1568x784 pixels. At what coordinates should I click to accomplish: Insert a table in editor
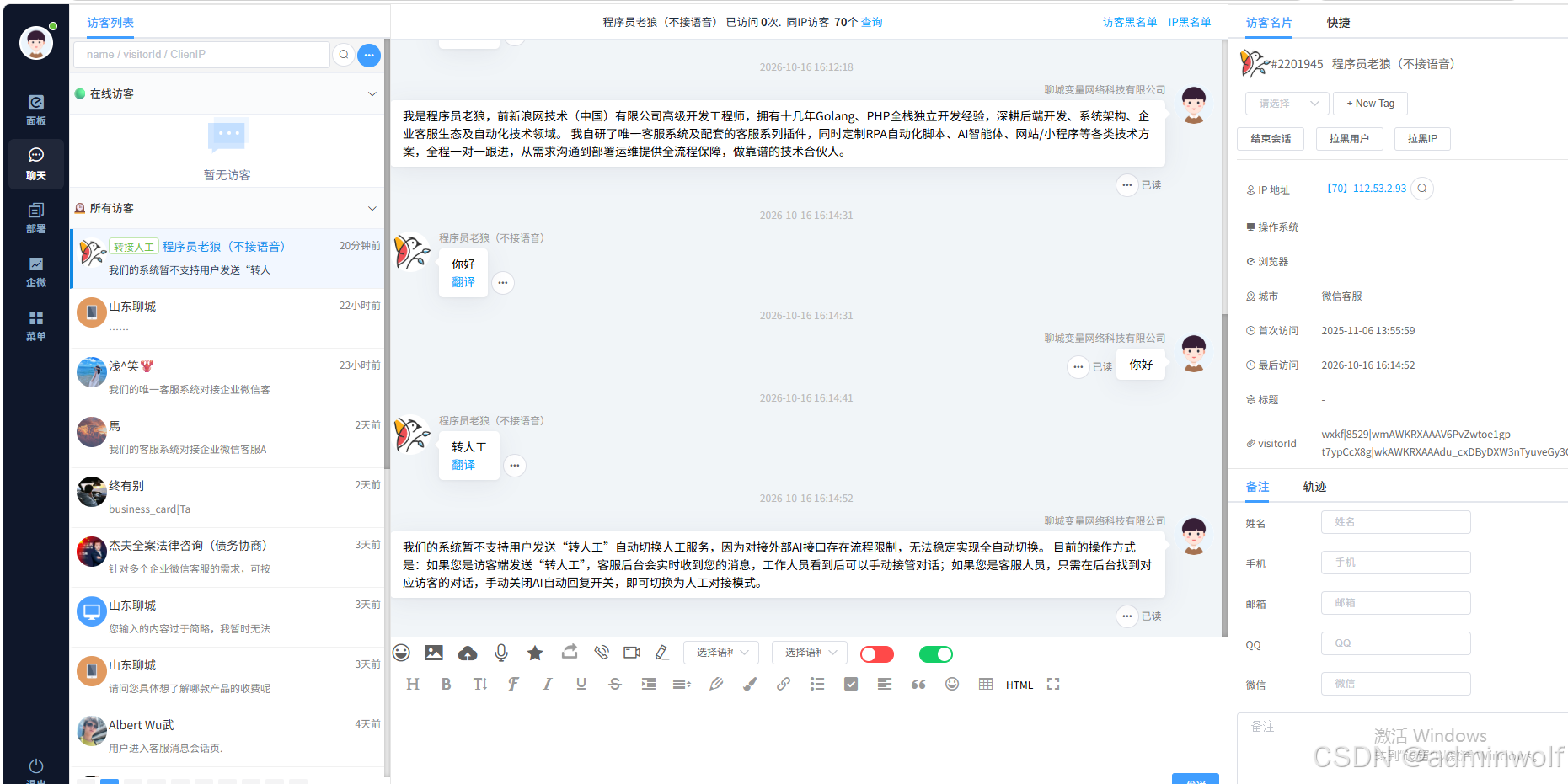[x=986, y=685]
